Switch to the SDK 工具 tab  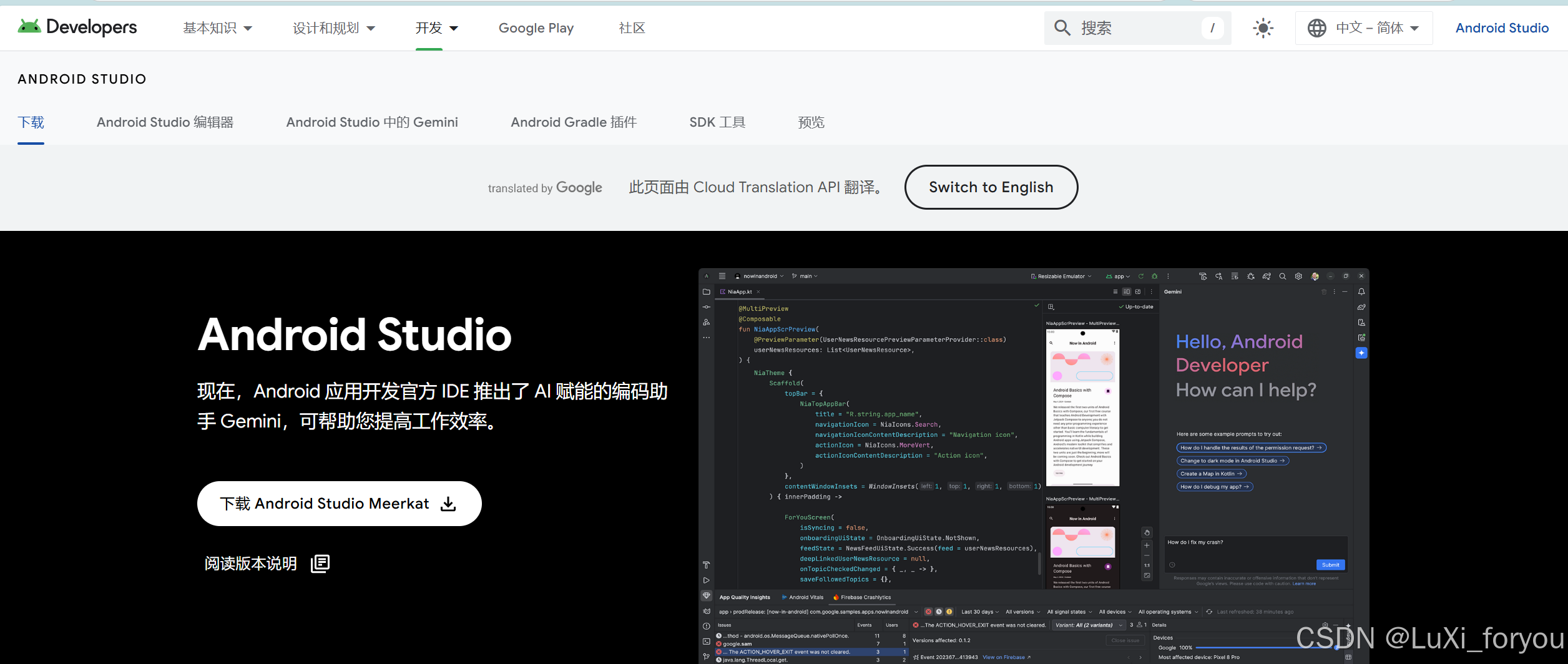click(x=717, y=122)
